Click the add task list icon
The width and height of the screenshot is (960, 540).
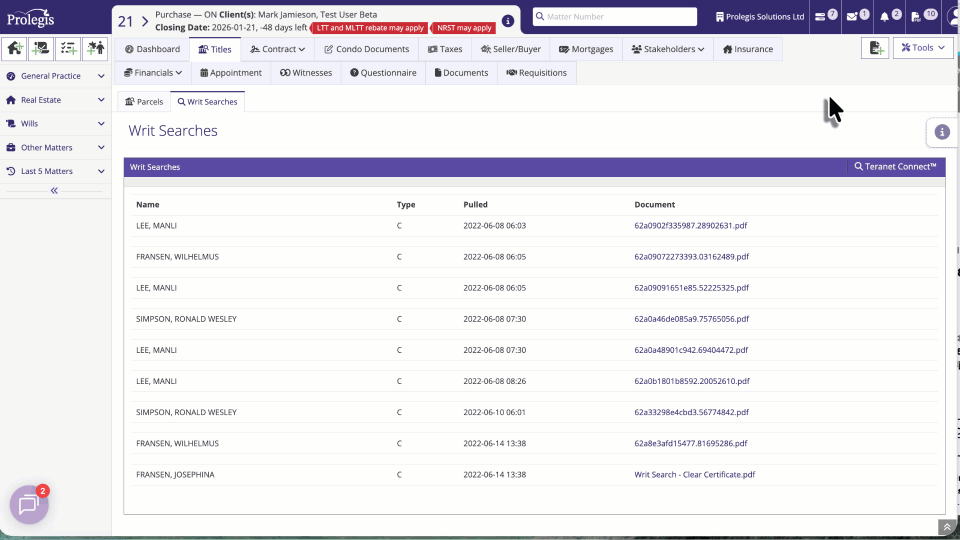68,48
